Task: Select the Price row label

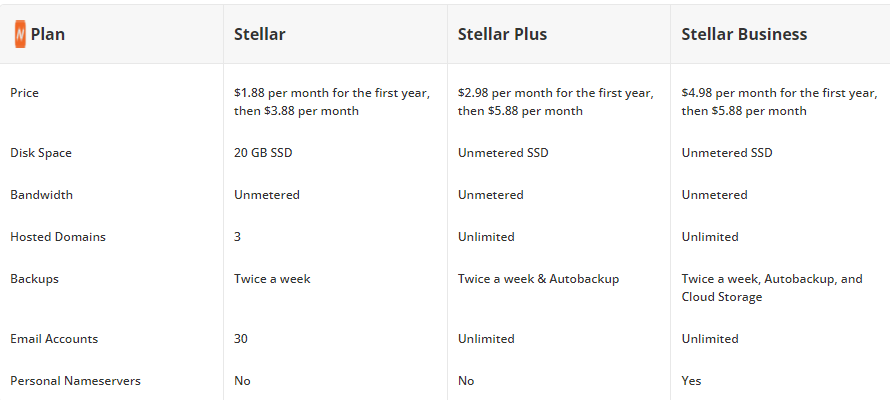Action: coord(24,93)
